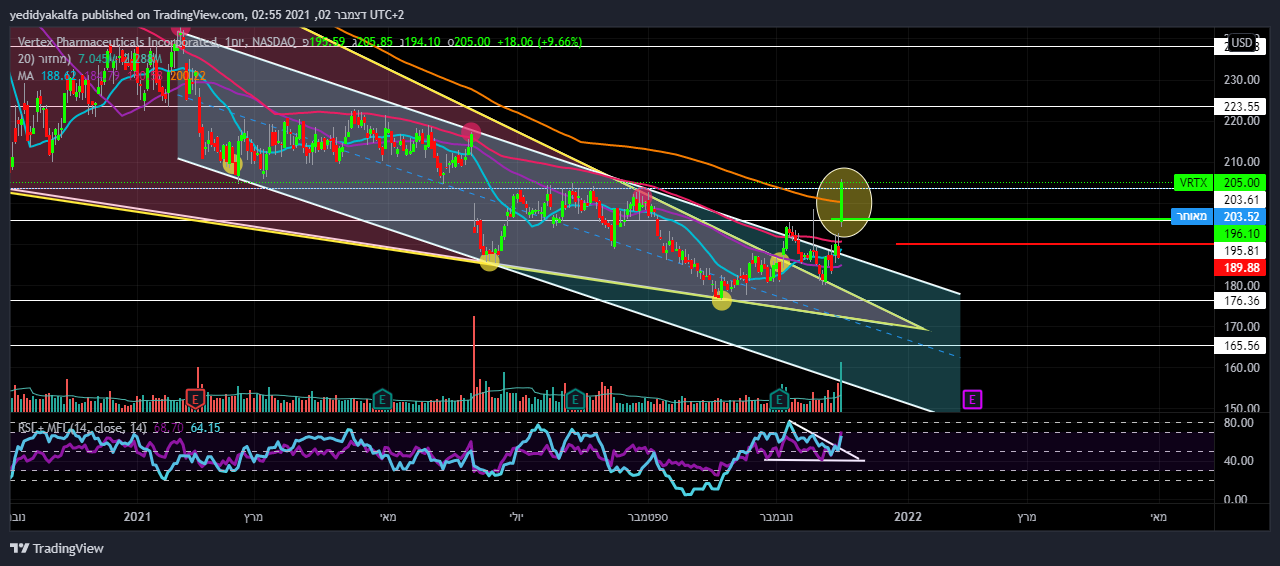1280x566 pixels.
Task: Click the 170.00 price axis tick
Action: click(x=1241, y=326)
